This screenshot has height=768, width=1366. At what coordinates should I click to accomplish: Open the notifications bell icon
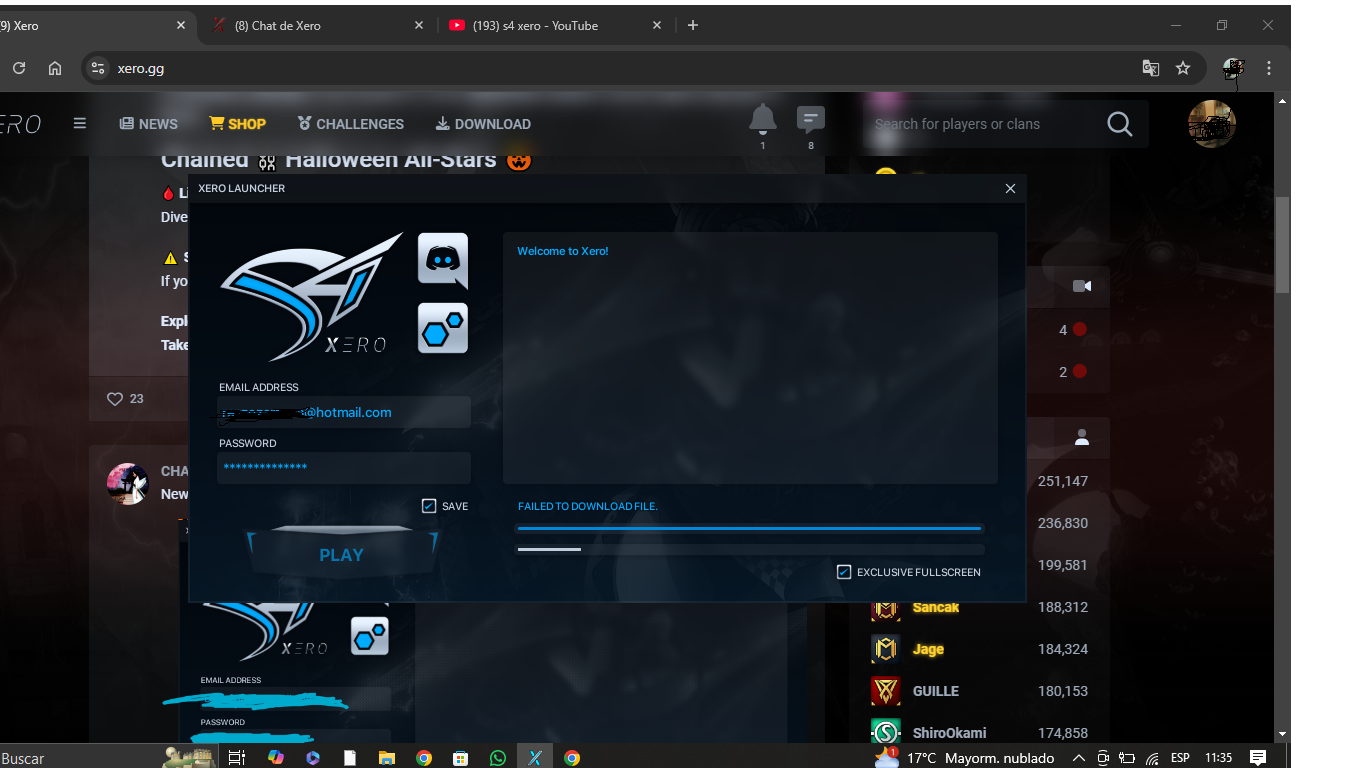coord(762,119)
